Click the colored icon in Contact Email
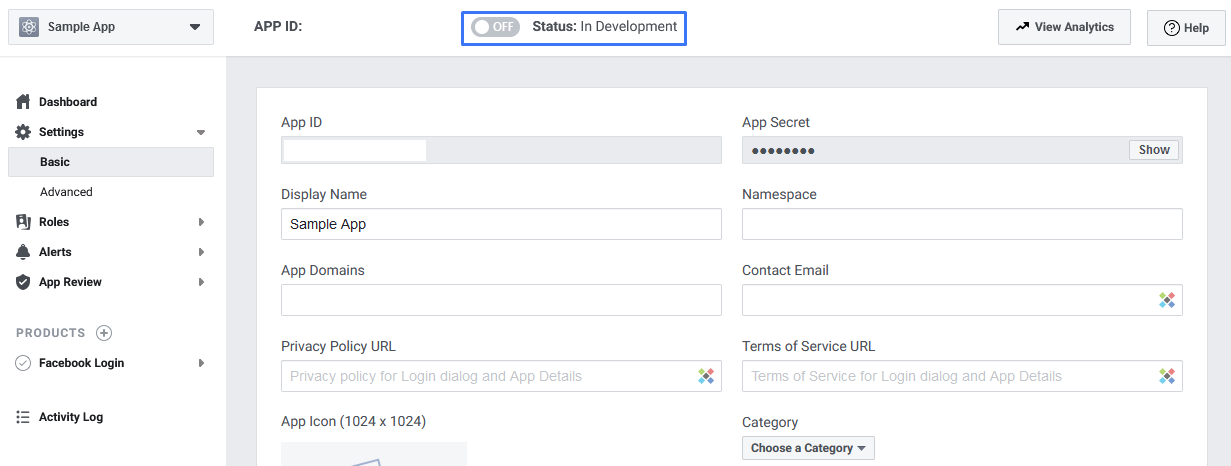The height and width of the screenshot is (466, 1231). 1166,300
